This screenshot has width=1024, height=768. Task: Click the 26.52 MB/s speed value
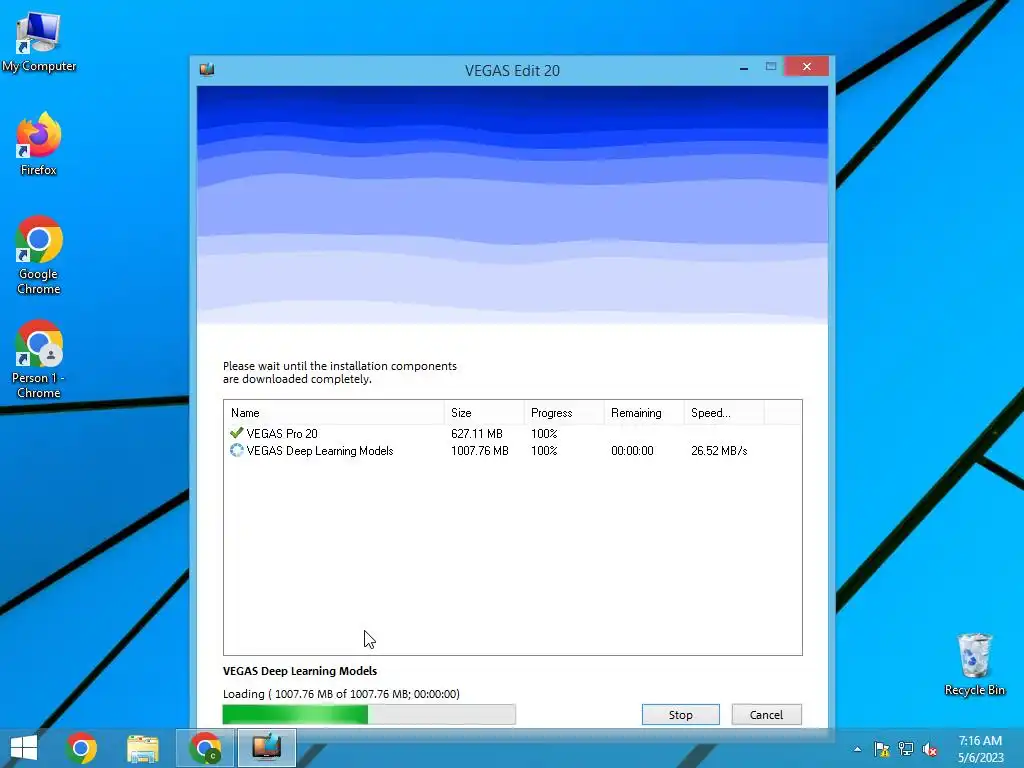point(719,451)
